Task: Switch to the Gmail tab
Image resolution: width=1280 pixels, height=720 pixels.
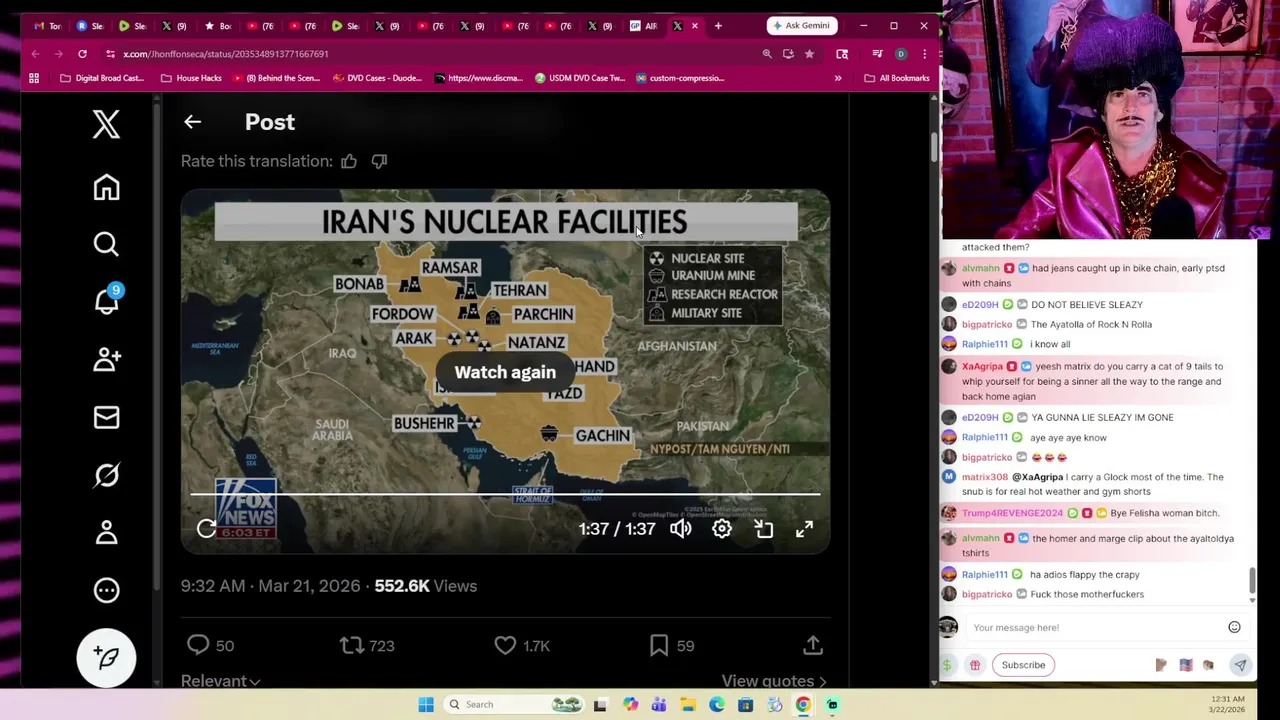Action: [47, 26]
